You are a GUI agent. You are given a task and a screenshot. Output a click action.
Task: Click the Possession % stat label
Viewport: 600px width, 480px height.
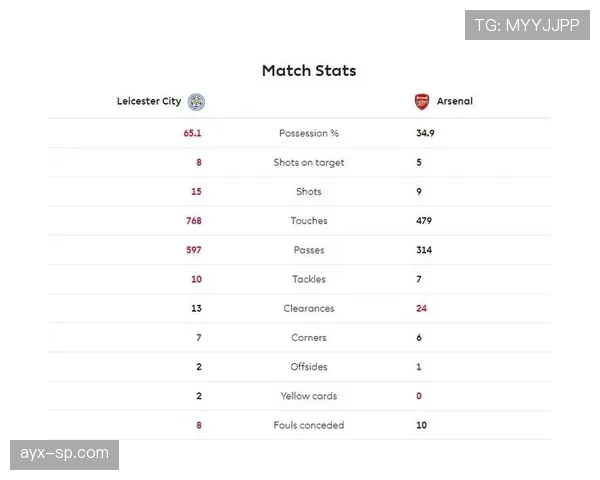pos(309,133)
